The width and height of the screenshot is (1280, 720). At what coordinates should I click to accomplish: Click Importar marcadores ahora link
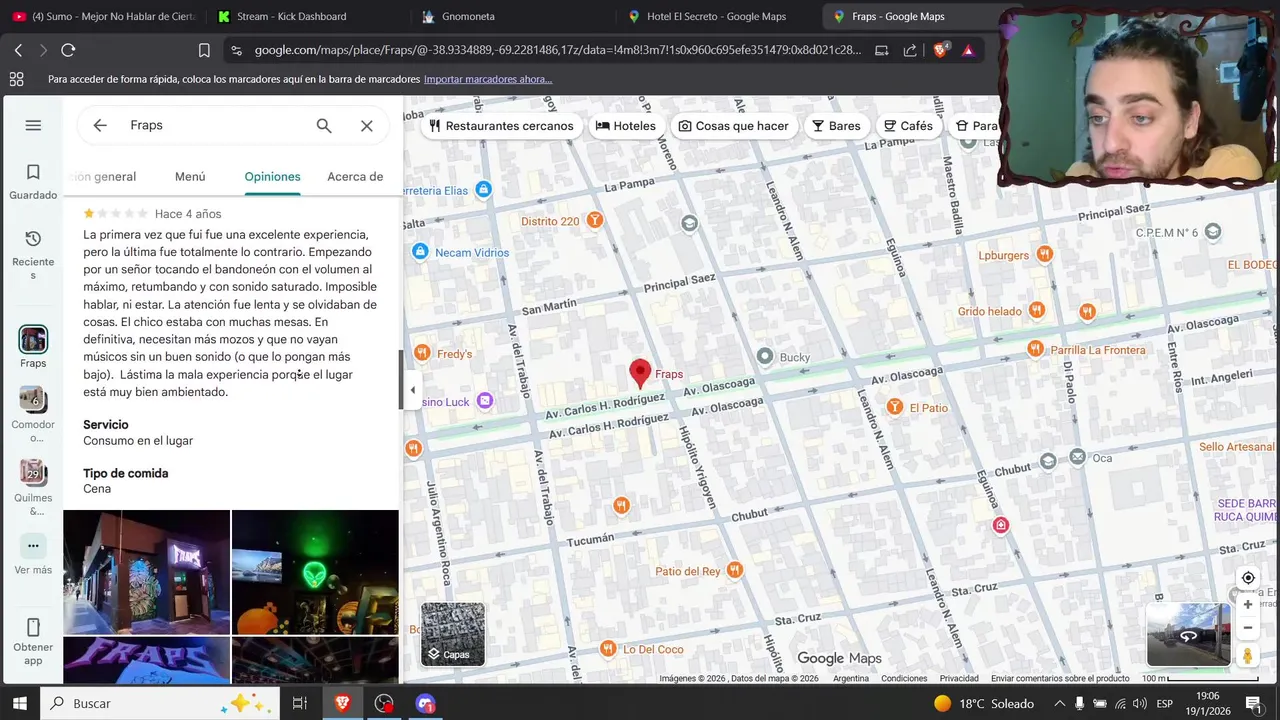[488, 79]
